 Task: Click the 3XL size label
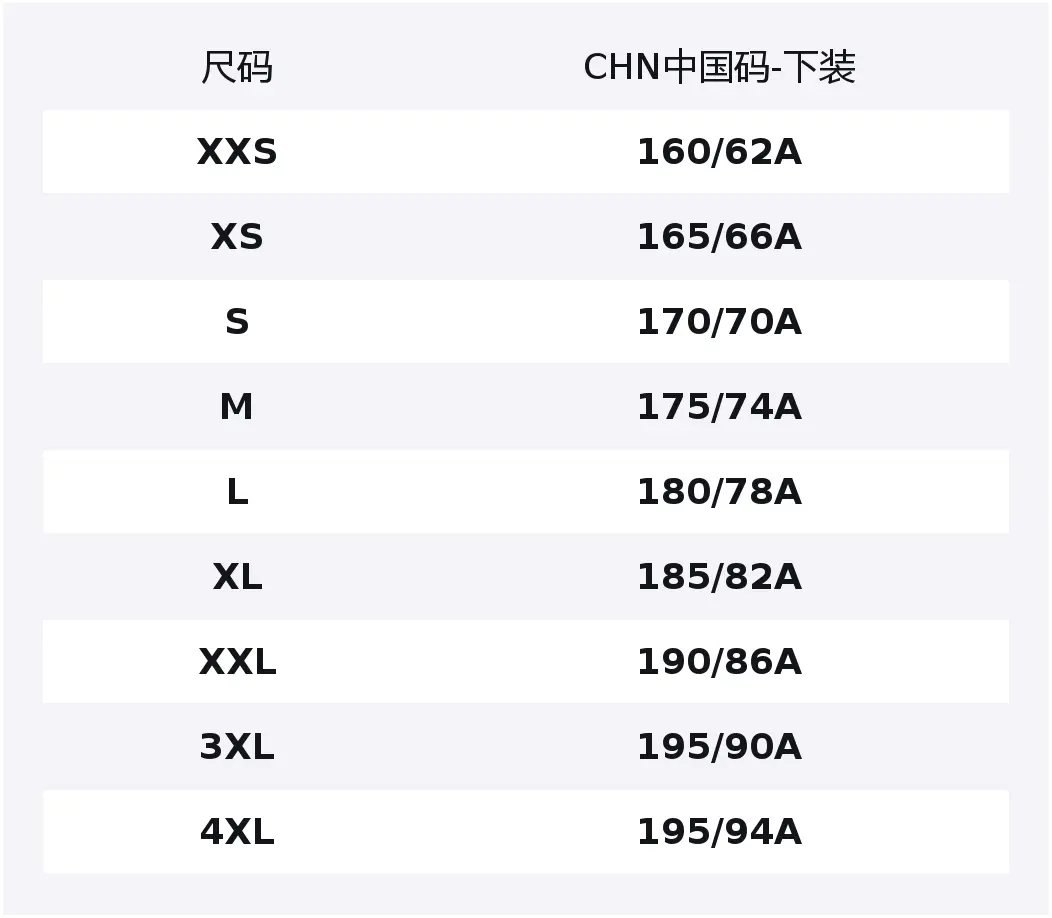(x=237, y=747)
